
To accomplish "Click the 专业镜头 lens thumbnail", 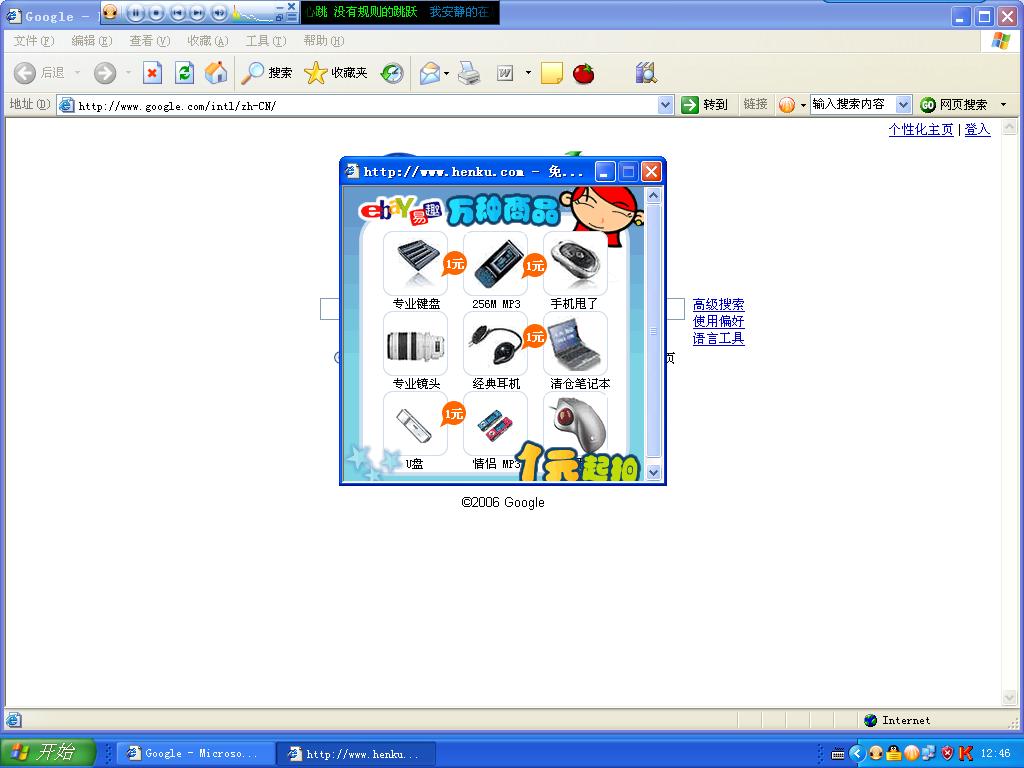I will [x=415, y=344].
